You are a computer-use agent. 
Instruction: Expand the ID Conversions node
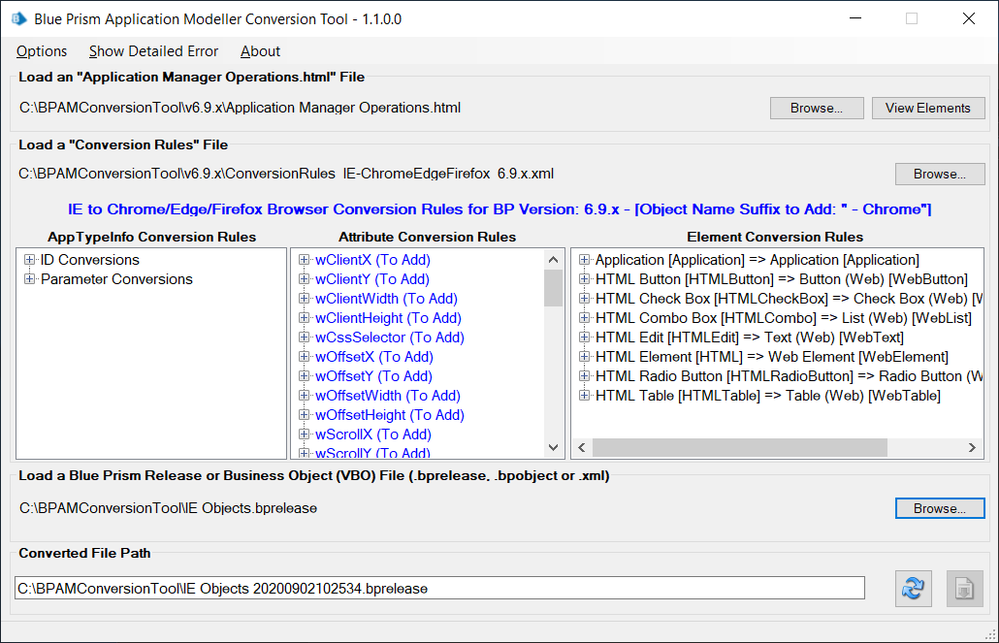[30, 260]
